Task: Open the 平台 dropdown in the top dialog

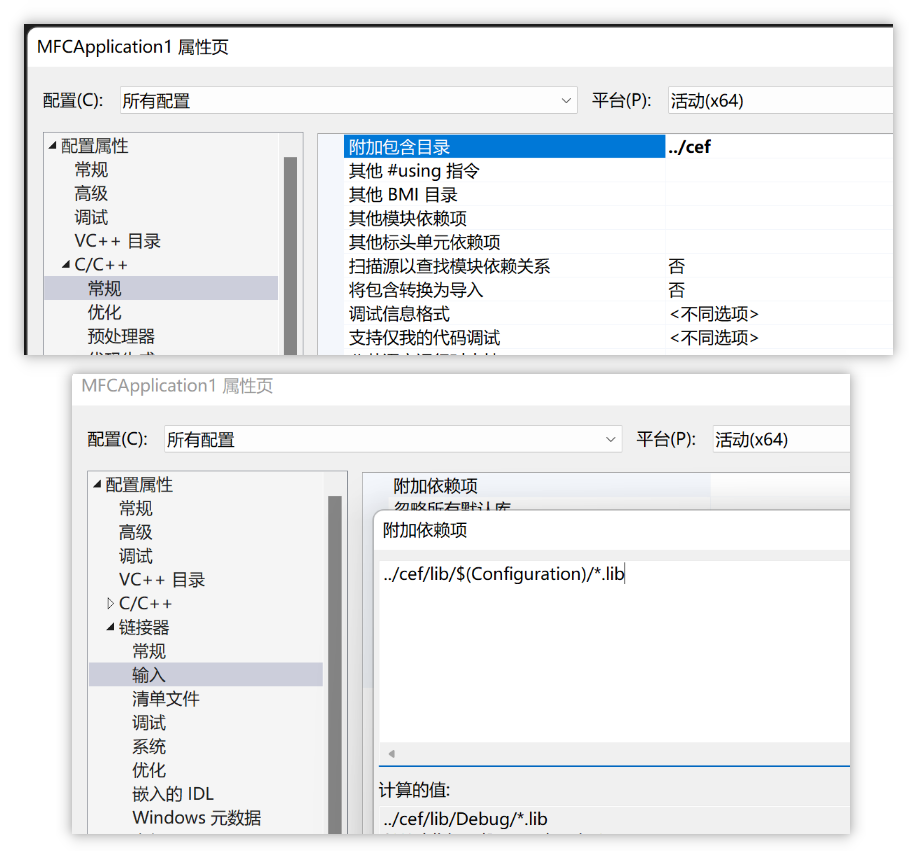Action: (x=778, y=101)
